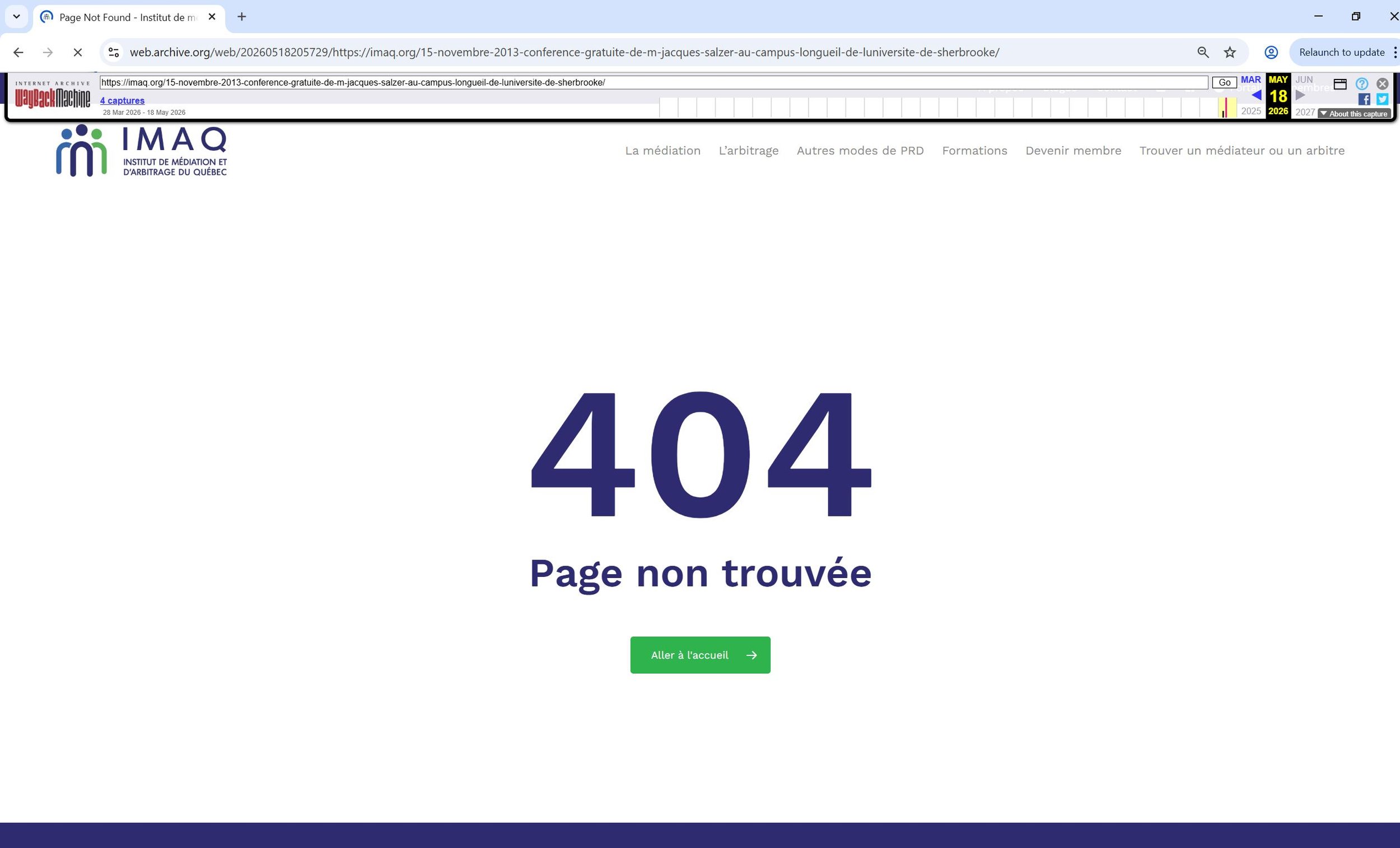Image resolution: width=1400 pixels, height=848 pixels.
Task: Click the Wayback Go button
Action: [1224, 82]
